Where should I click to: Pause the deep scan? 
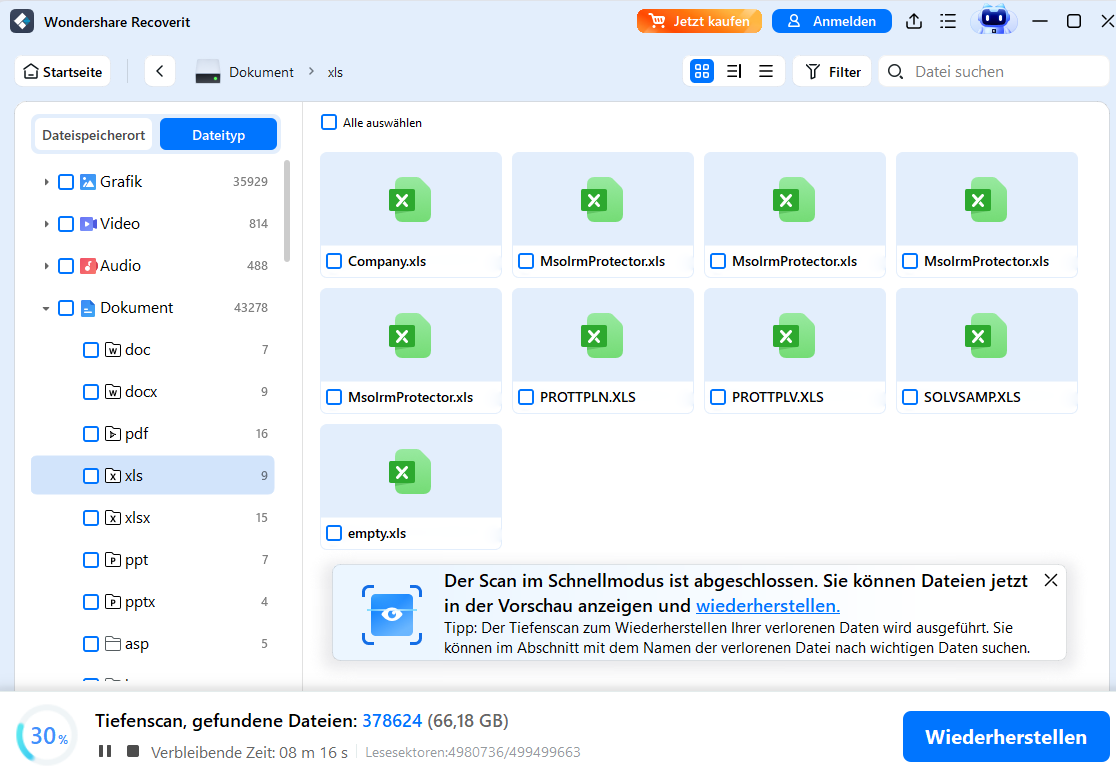(x=105, y=751)
